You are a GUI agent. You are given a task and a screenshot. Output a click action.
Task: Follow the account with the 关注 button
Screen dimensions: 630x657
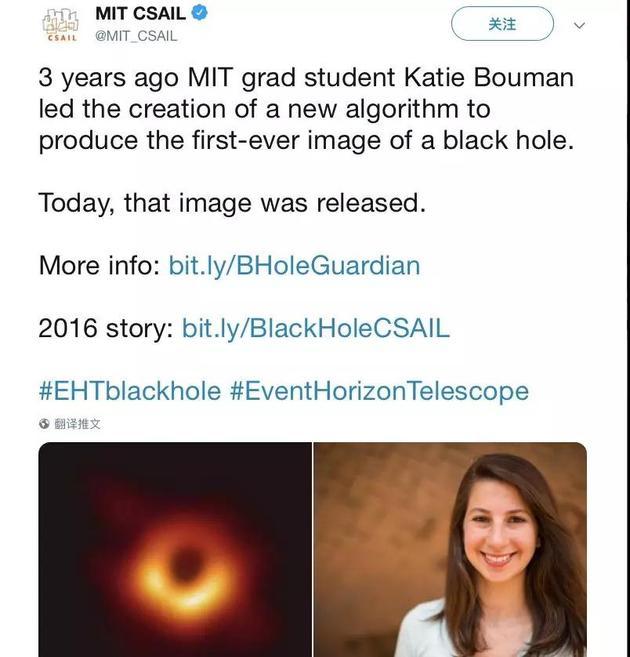[502, 24]
